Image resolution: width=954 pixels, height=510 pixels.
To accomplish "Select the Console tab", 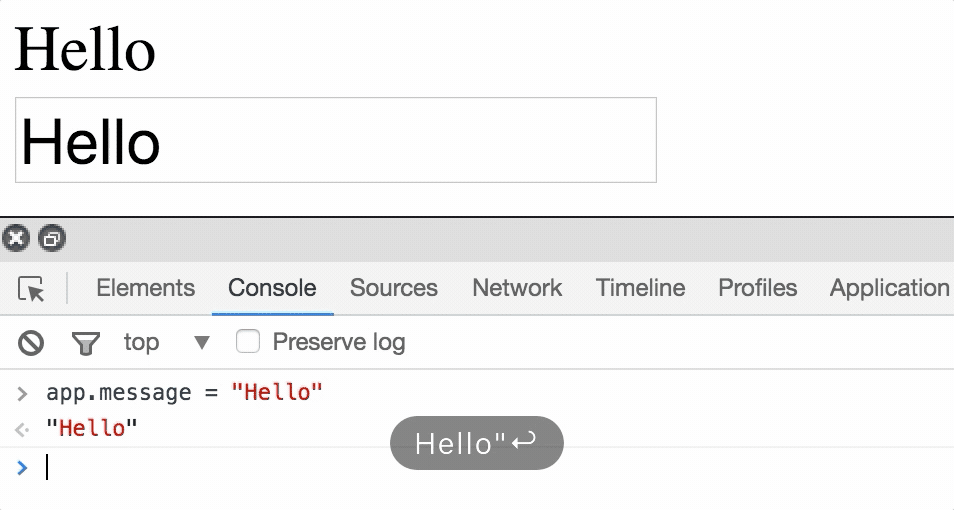I will [x=272, y=288].
